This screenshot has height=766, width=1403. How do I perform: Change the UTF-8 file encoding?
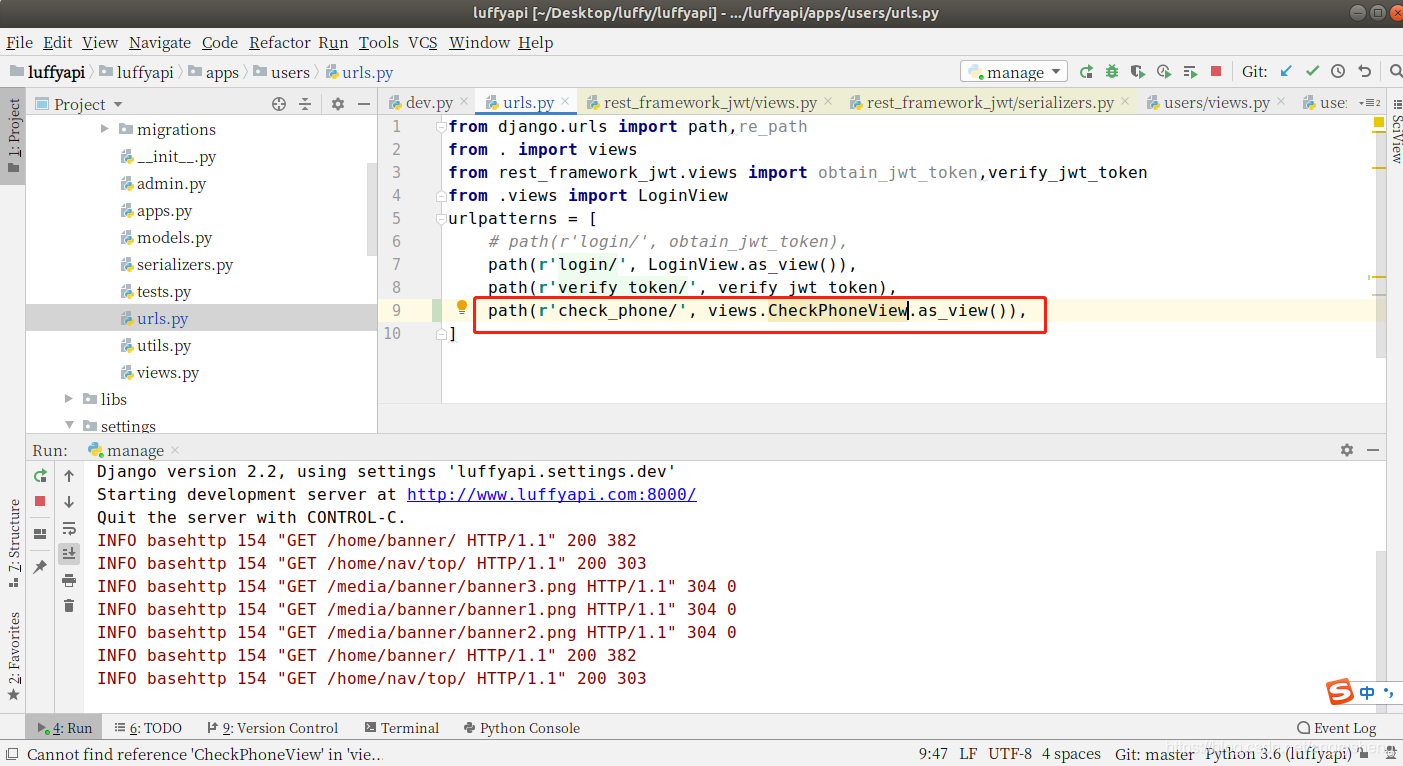(1010, 754)
